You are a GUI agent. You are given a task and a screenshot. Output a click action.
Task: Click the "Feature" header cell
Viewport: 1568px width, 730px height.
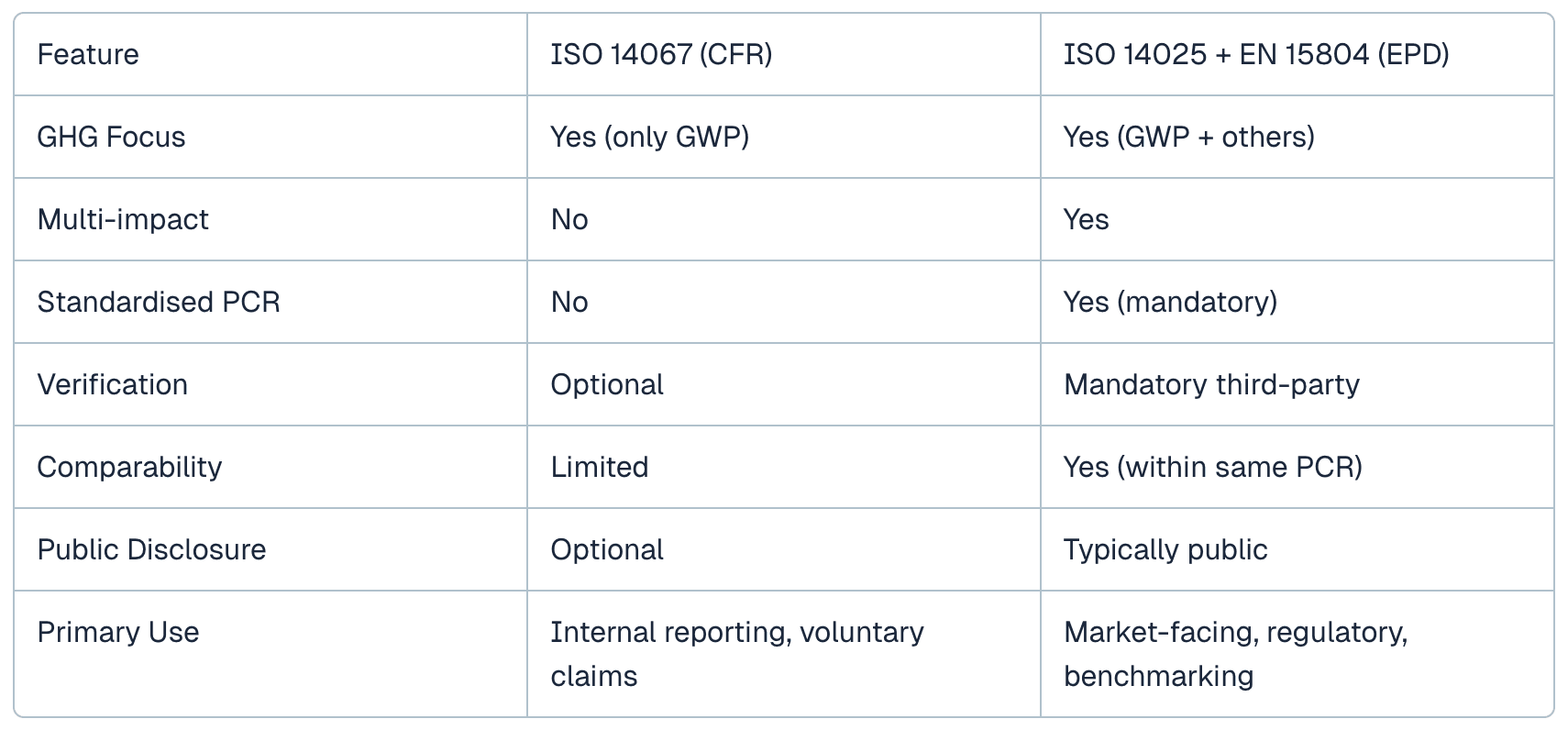coord(88,54)
